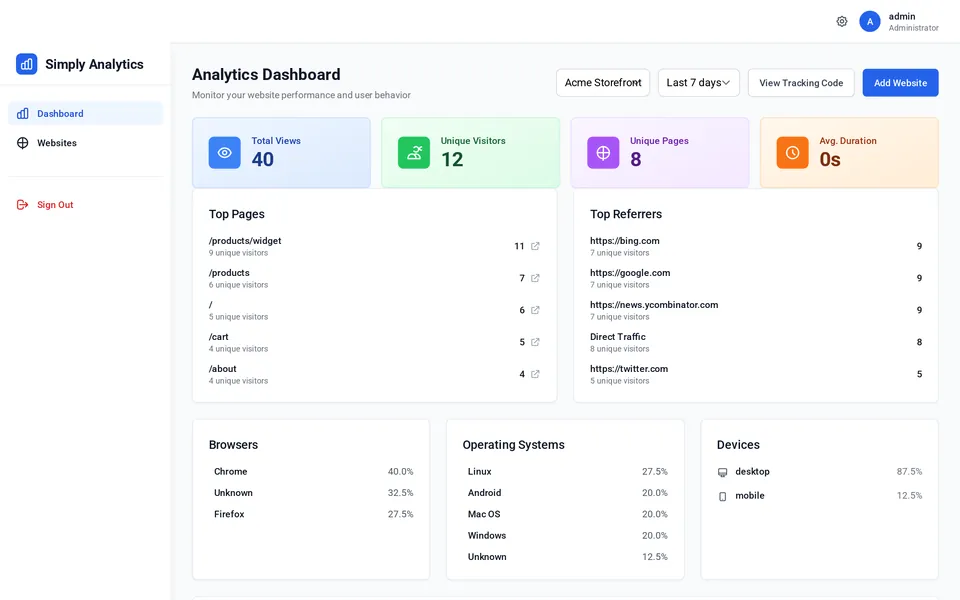Click the https://bing.com referrer
Viewport: 960px width, 600px height.
[624, 241]
